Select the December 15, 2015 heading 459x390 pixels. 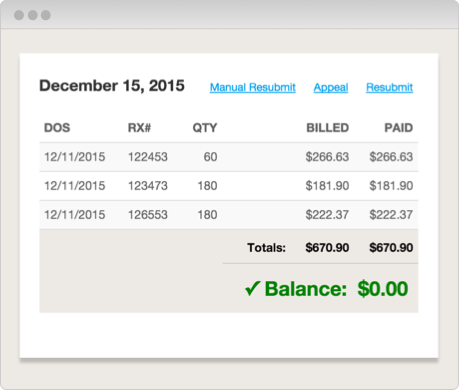click(x=112, y=86)
